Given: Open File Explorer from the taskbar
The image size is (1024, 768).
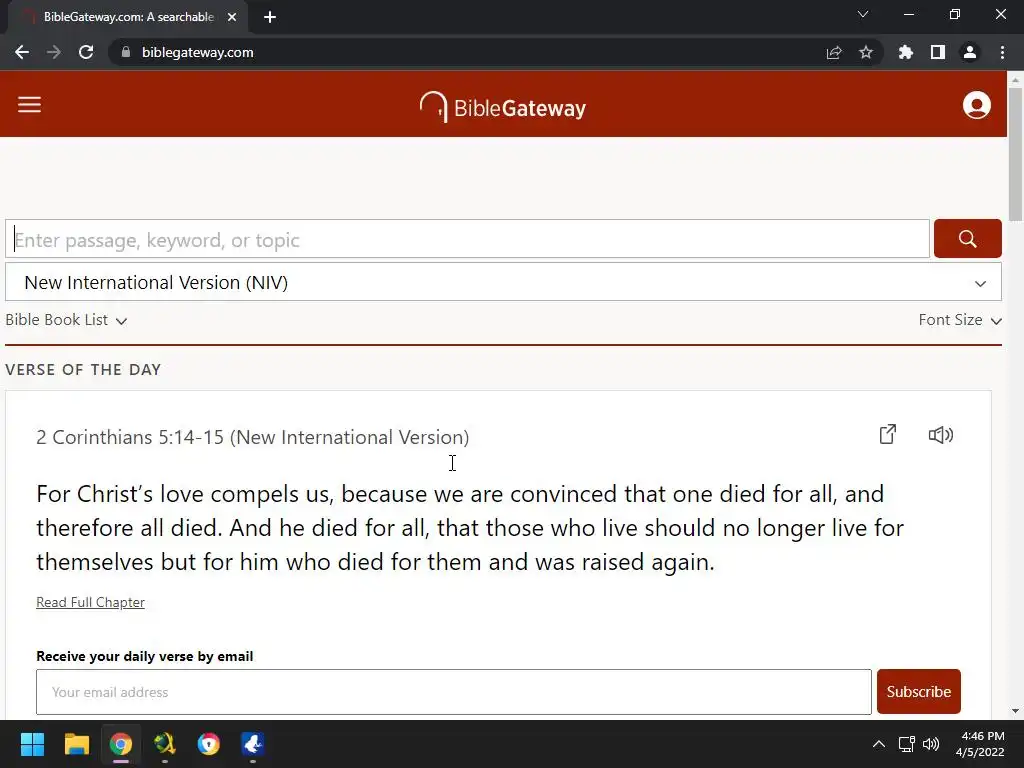Looking at the screenshot, I should click(x=76, y=744).
